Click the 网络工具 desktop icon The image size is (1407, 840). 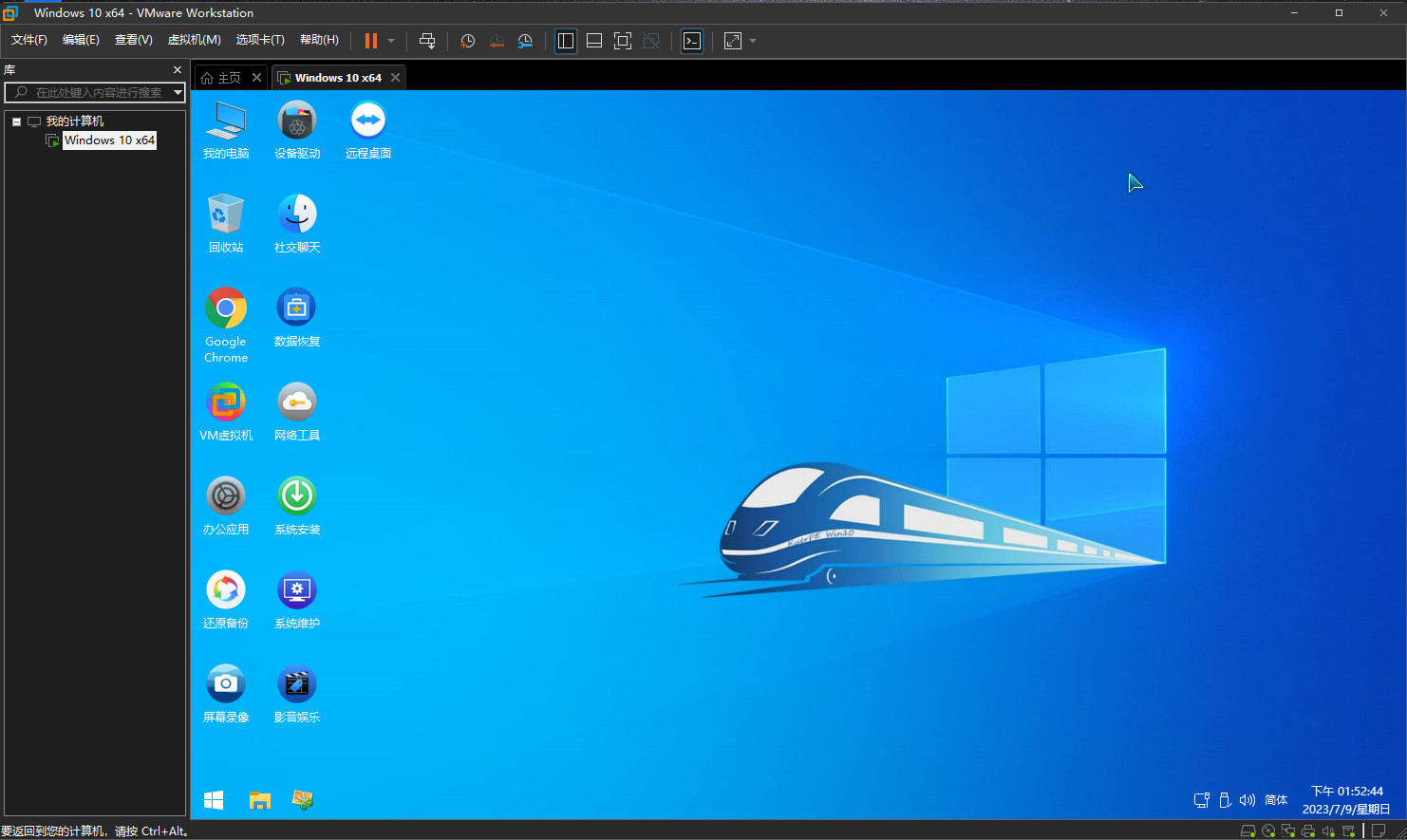tap(297, 413)
